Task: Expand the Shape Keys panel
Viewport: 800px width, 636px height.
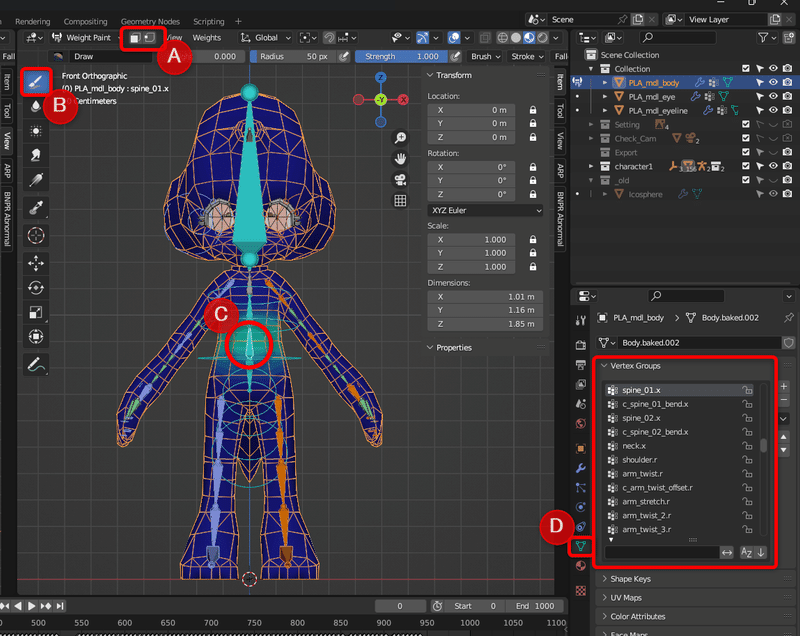Action: point(605,579)
